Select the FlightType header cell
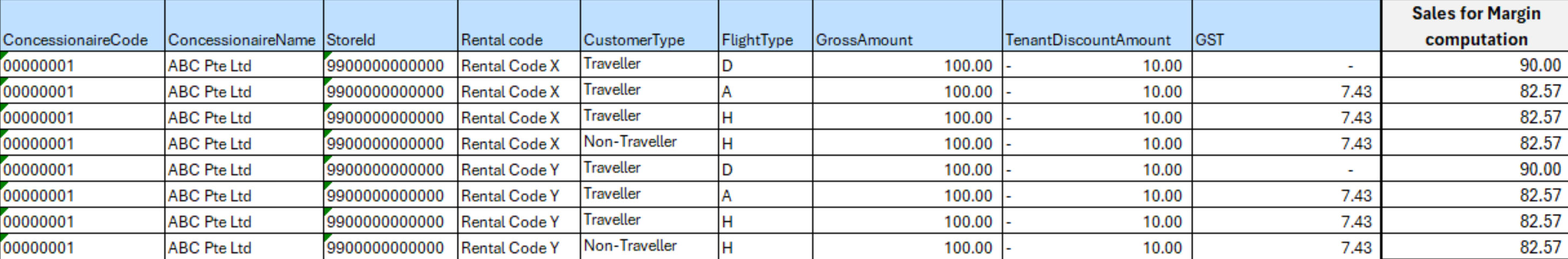 (x=757, y=39)
